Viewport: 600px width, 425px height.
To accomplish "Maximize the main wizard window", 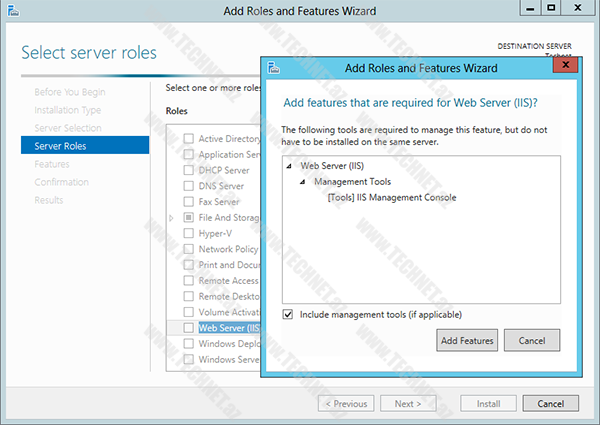I will click(x=551, y=9).
